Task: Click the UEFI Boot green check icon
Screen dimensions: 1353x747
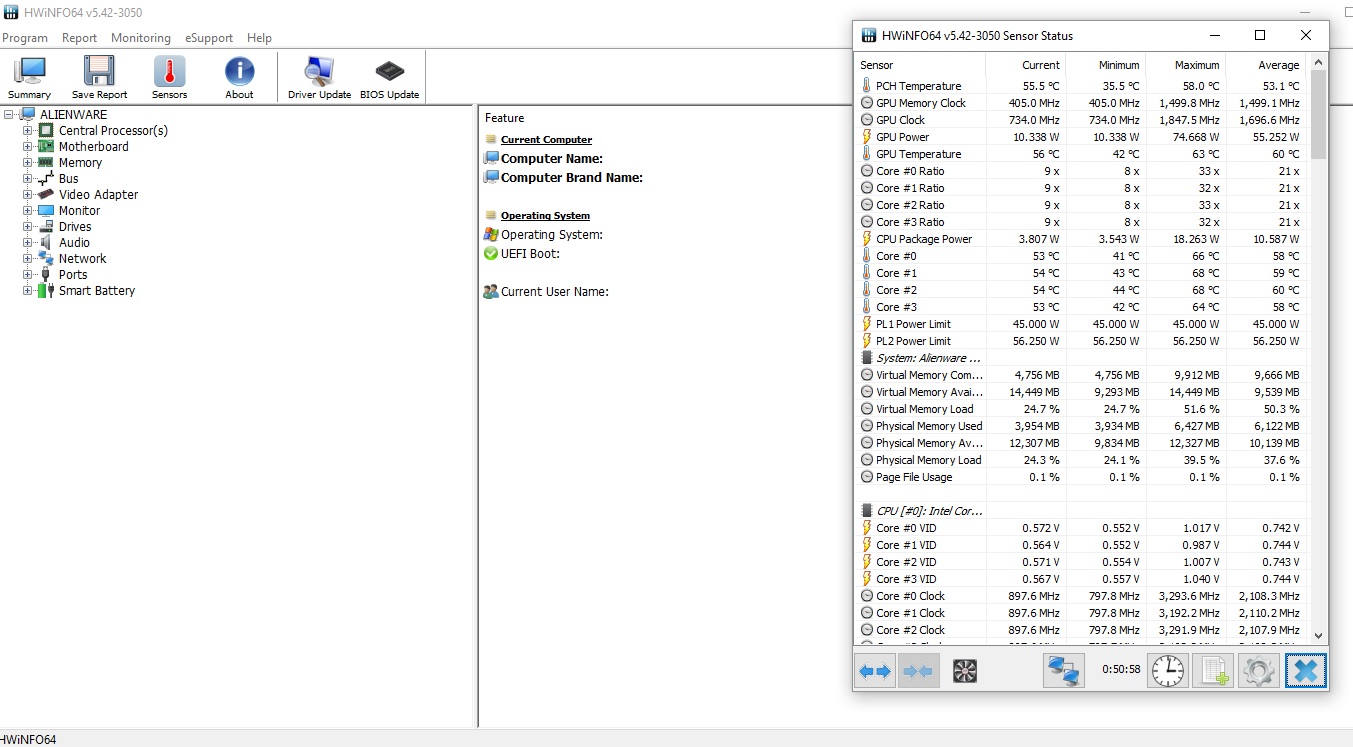Action: click(x=490, y=253)
